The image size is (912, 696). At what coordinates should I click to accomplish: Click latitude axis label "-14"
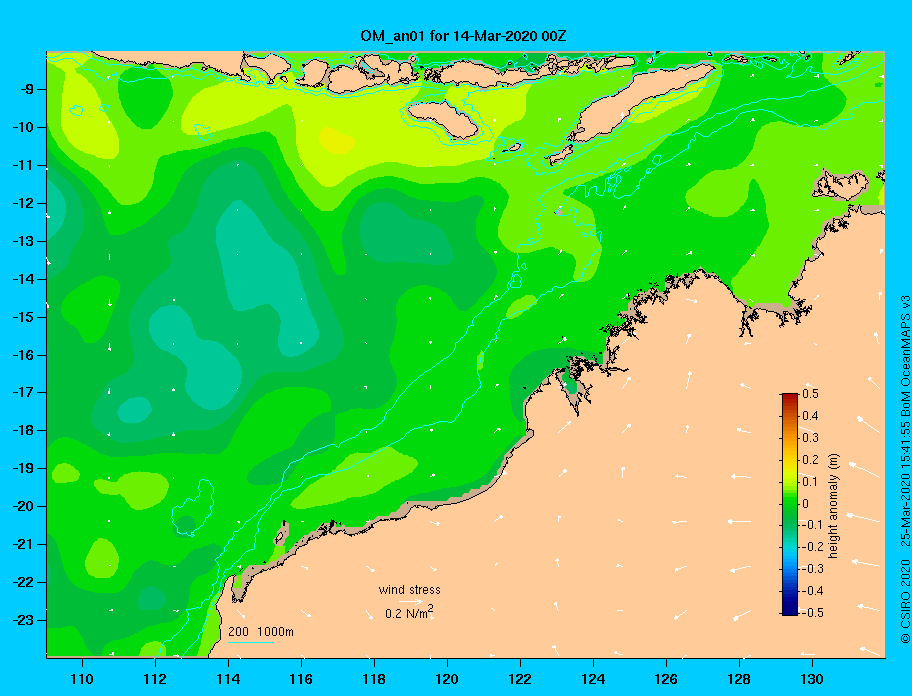[x=23, y=279]
